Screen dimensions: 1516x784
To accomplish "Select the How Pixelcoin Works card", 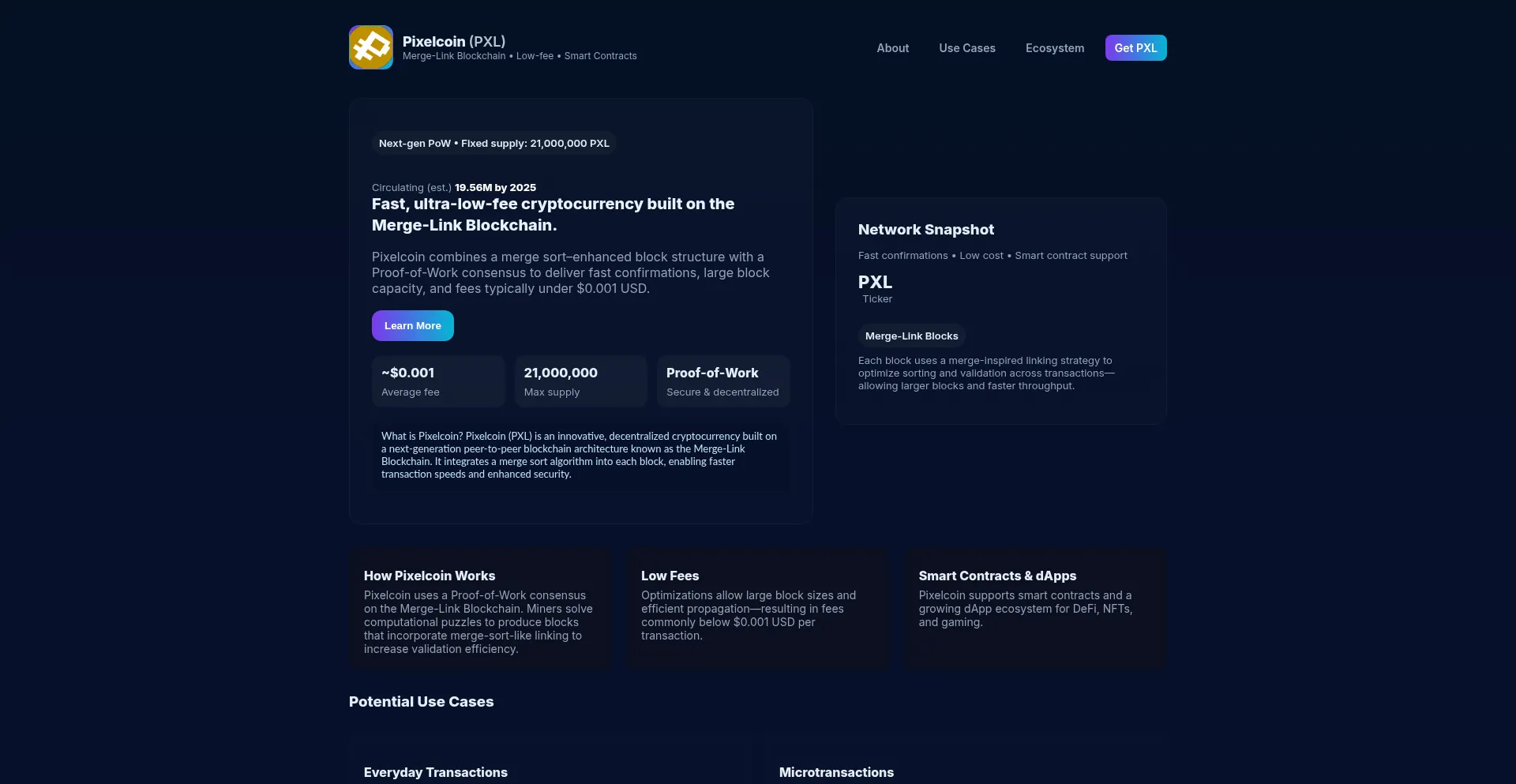I will (x=479, y=609).
